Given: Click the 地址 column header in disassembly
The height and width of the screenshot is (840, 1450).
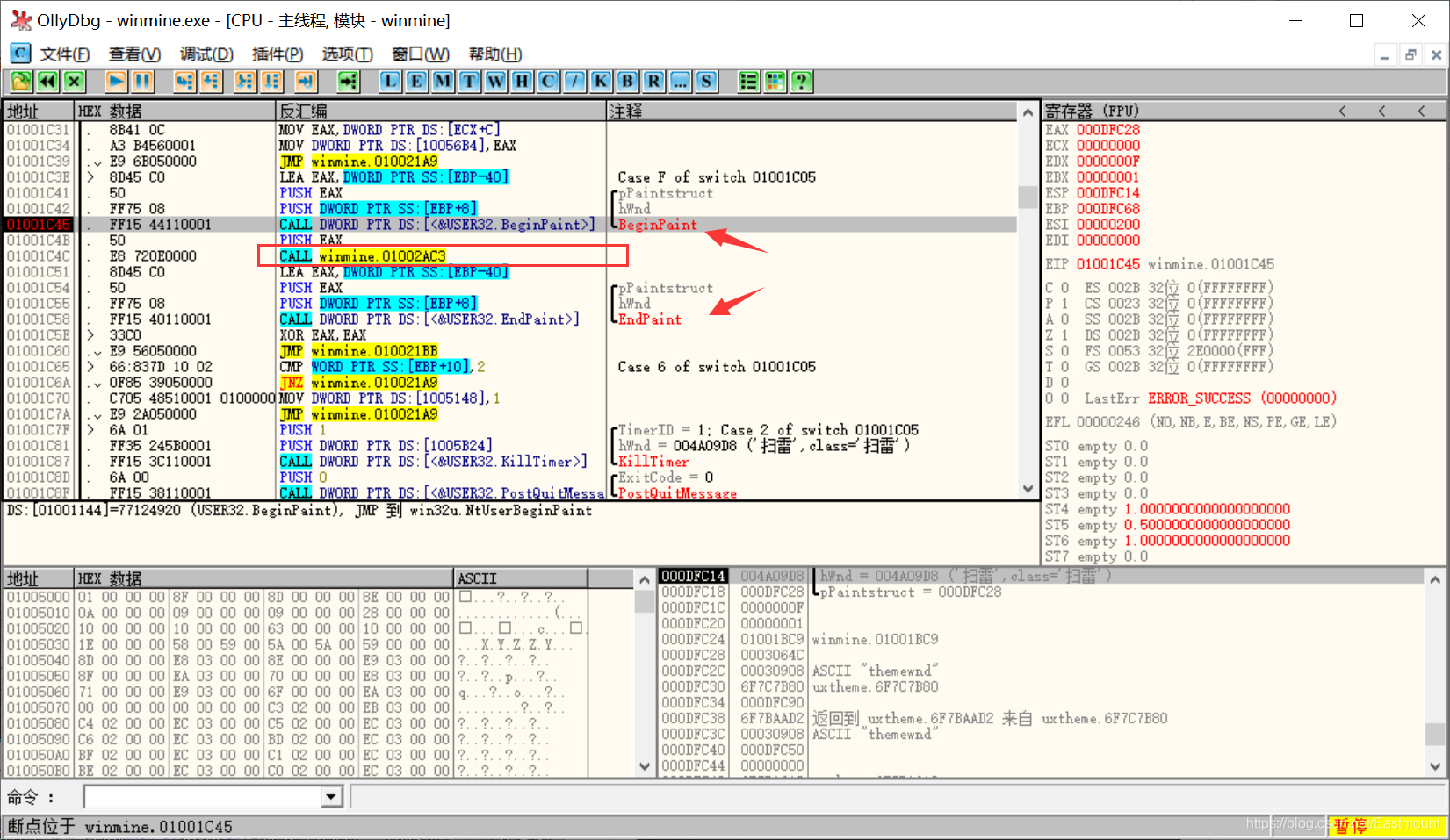Looking at the screenshot, I should click(x=40, y=111).
